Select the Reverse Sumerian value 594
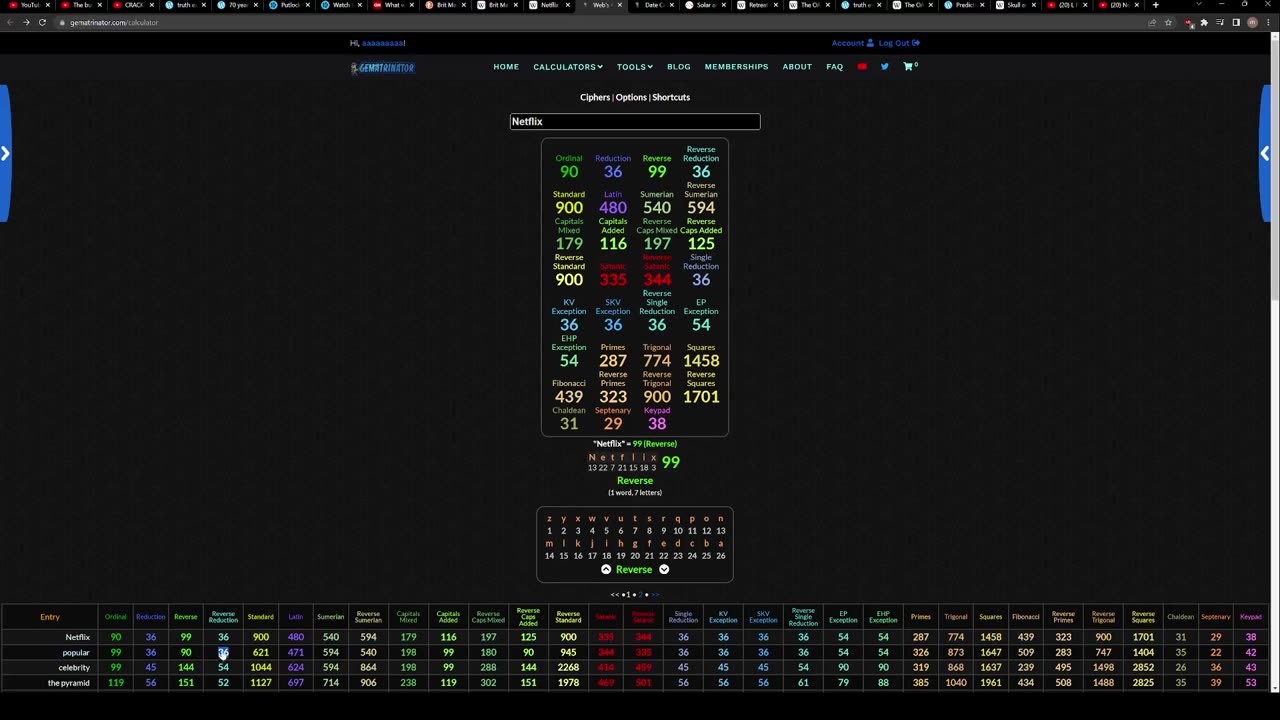Viewport: 1280px width, 720px height. (701, 208)
